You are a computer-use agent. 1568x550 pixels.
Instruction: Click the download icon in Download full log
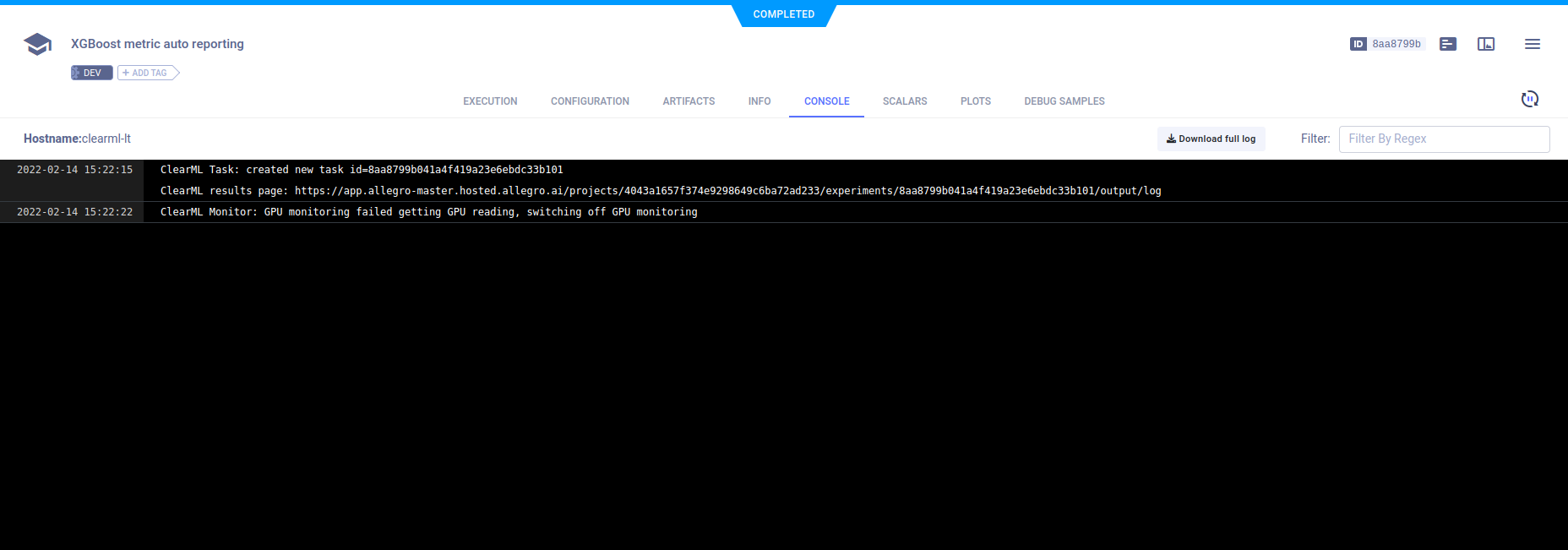click(1171, 139)
